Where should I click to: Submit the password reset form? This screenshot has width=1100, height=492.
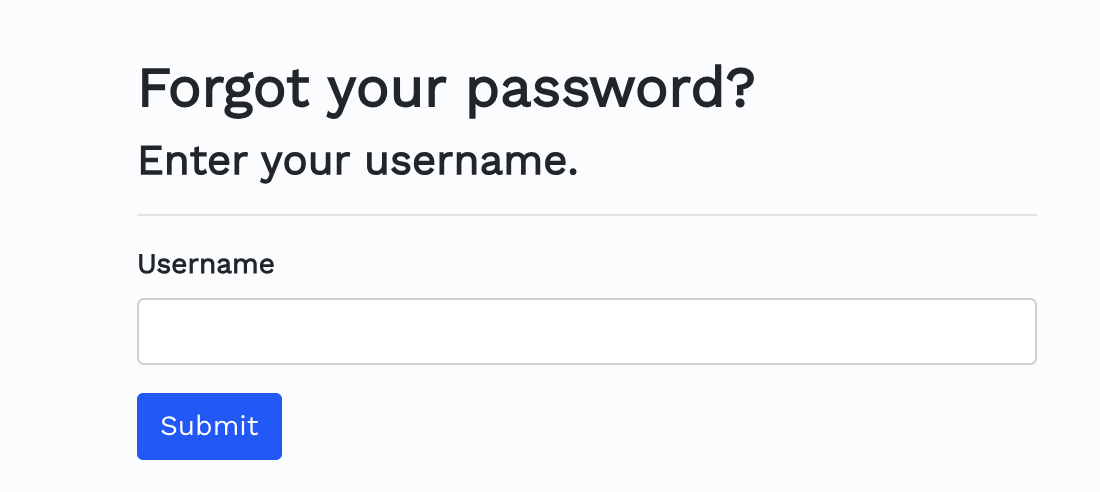coord(209,426)
